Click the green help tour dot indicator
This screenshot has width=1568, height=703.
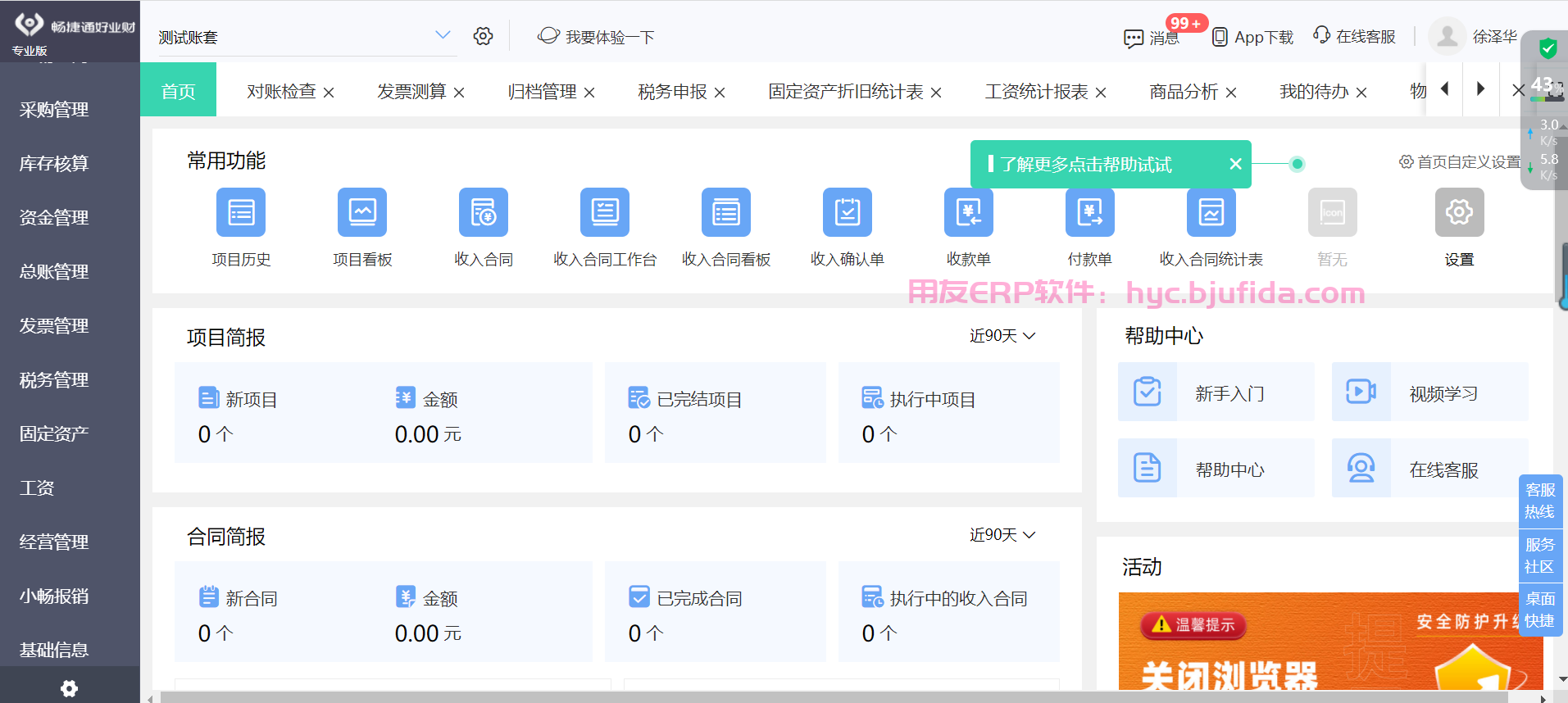(1297, 164)
